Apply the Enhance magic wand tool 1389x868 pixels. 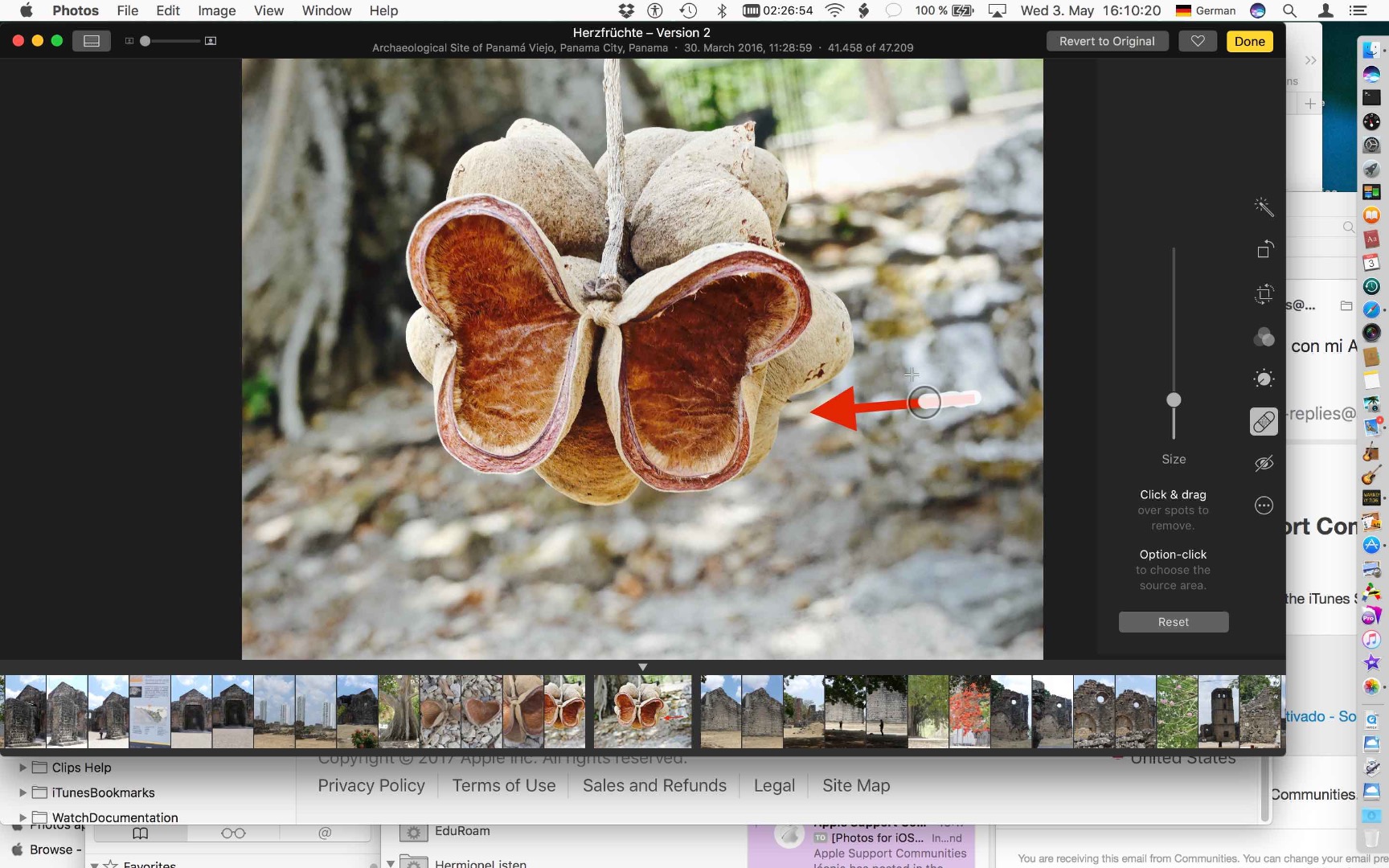1264,207
